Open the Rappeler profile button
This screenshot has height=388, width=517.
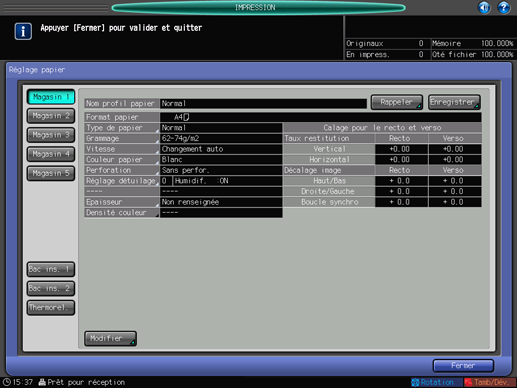(397, 102)
